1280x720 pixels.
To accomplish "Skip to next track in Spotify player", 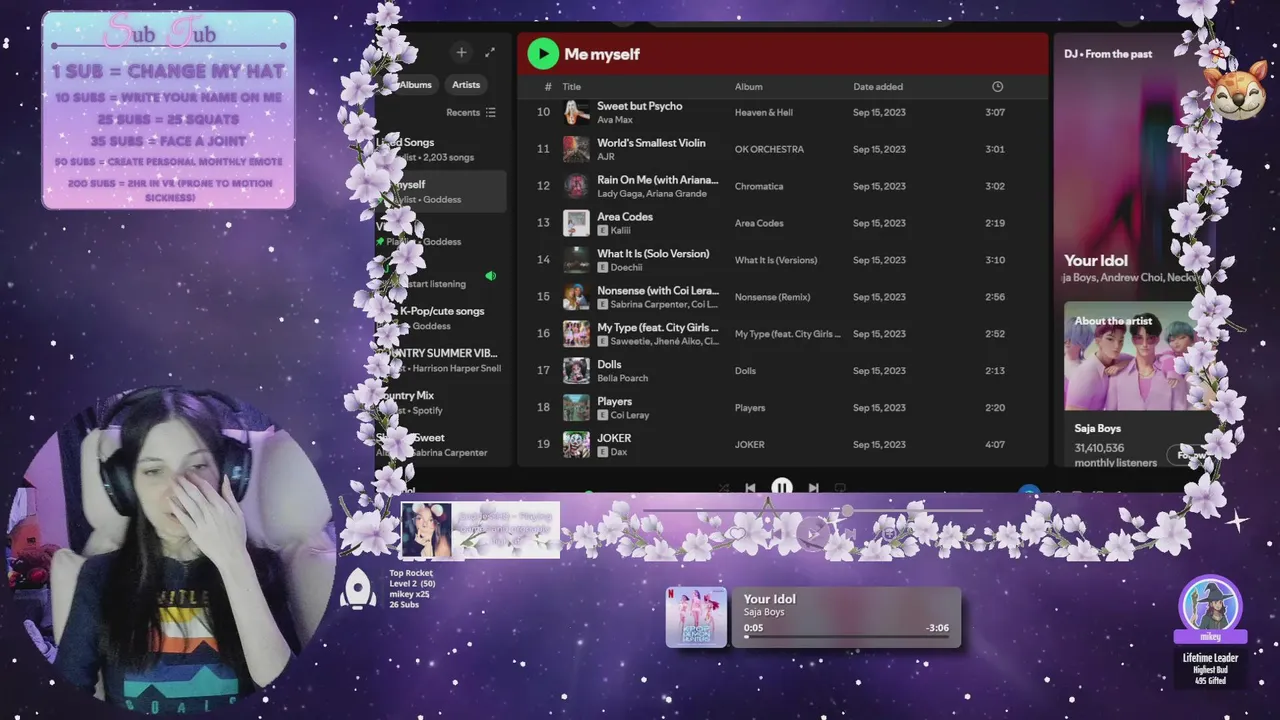I will coord(813,488).
